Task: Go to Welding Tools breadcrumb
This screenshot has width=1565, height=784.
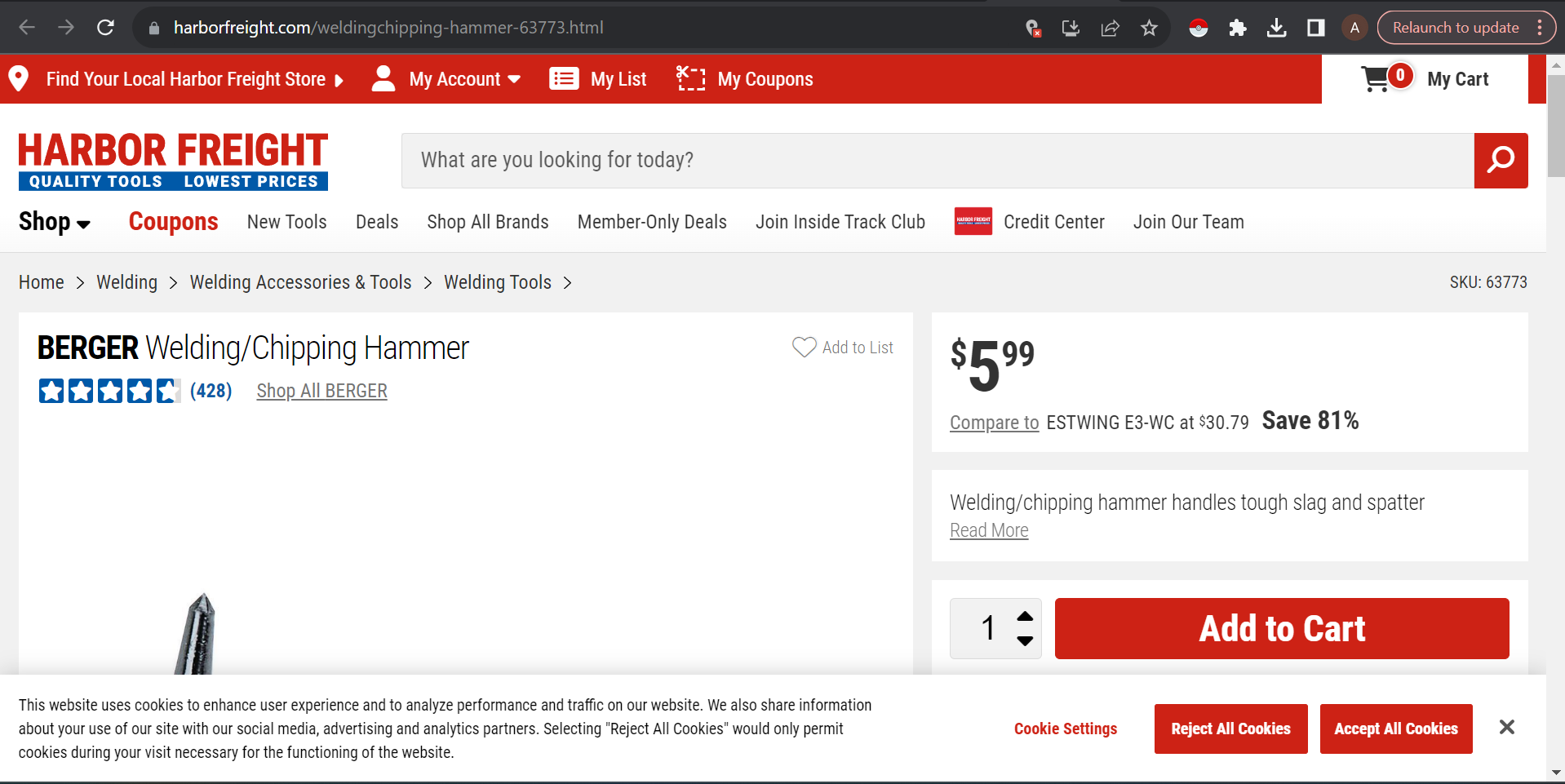Action: coord(498,282)
